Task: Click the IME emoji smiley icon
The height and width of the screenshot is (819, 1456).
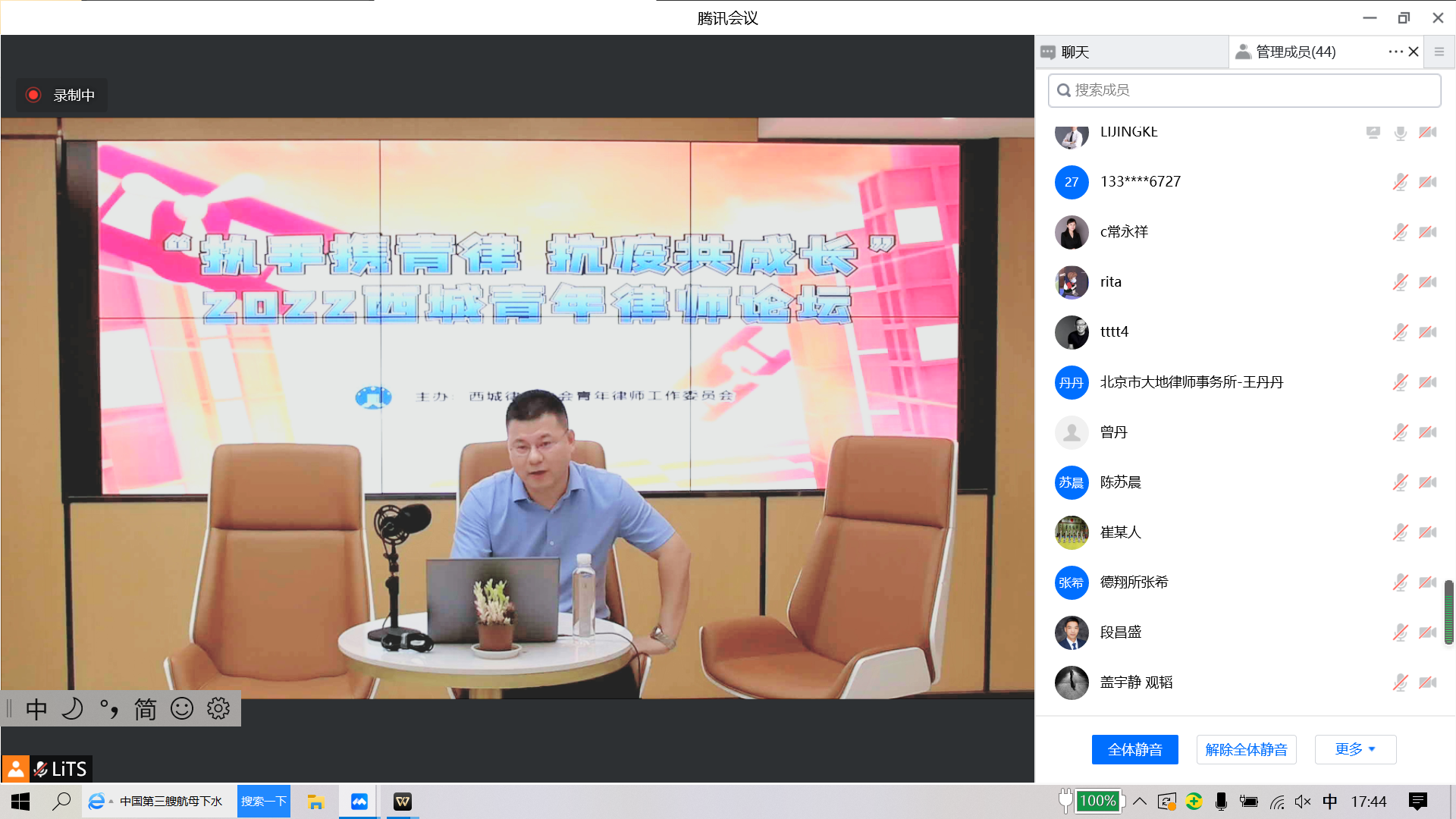Action: click(182, 709)
